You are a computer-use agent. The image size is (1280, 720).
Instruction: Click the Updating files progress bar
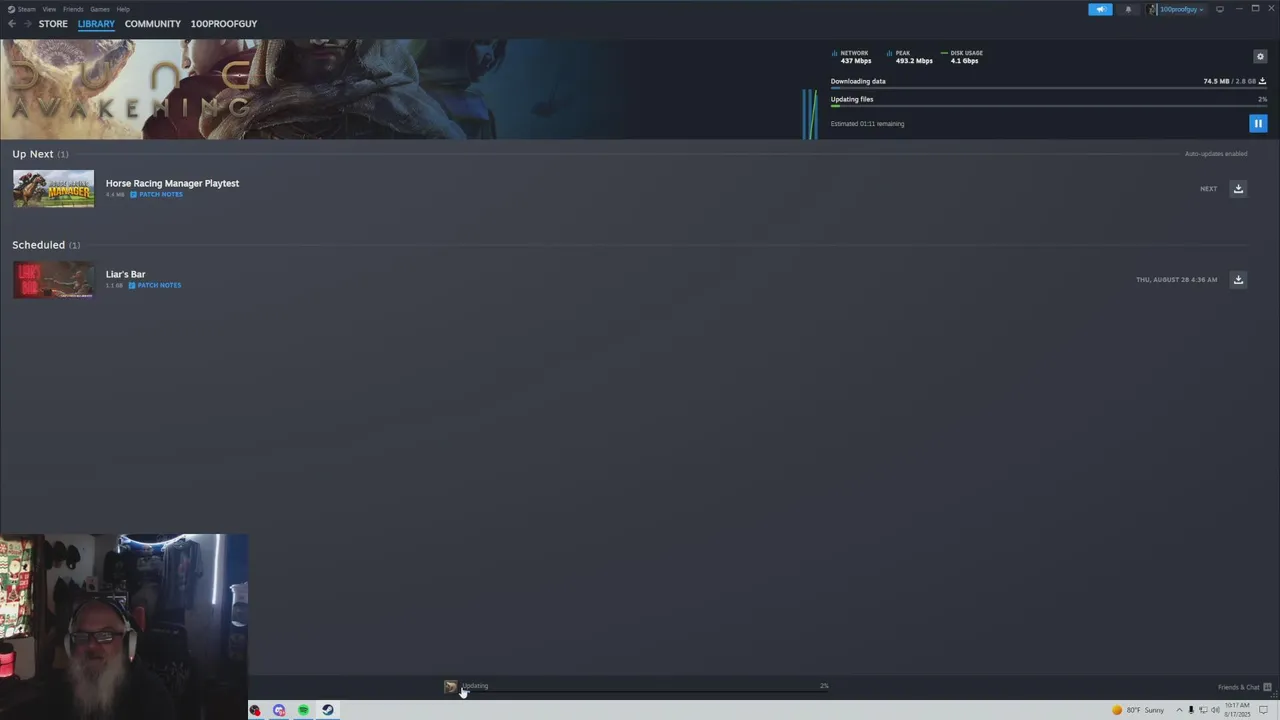1049,106
